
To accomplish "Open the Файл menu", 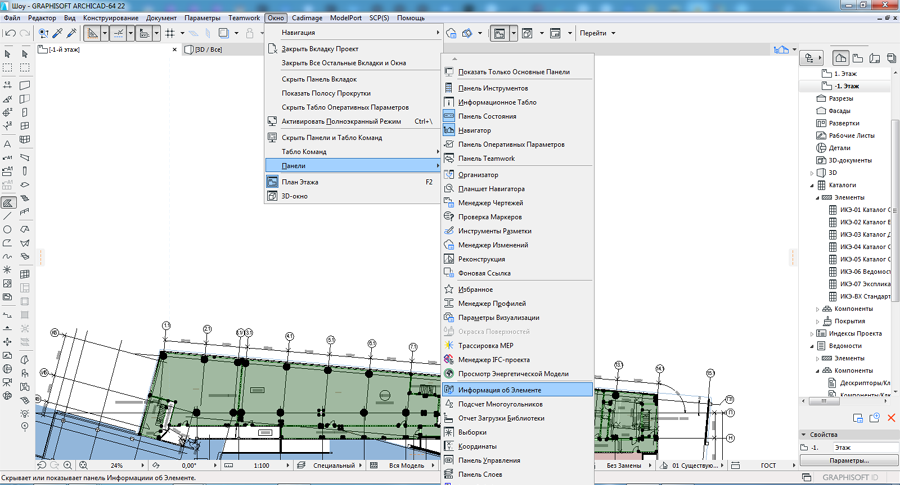I will [11, 18].
